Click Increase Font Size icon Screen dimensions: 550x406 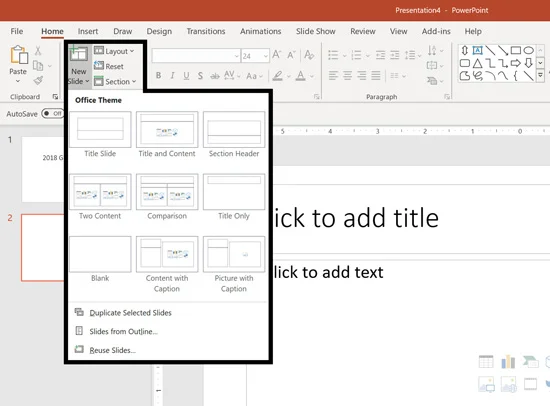(277, 55)
